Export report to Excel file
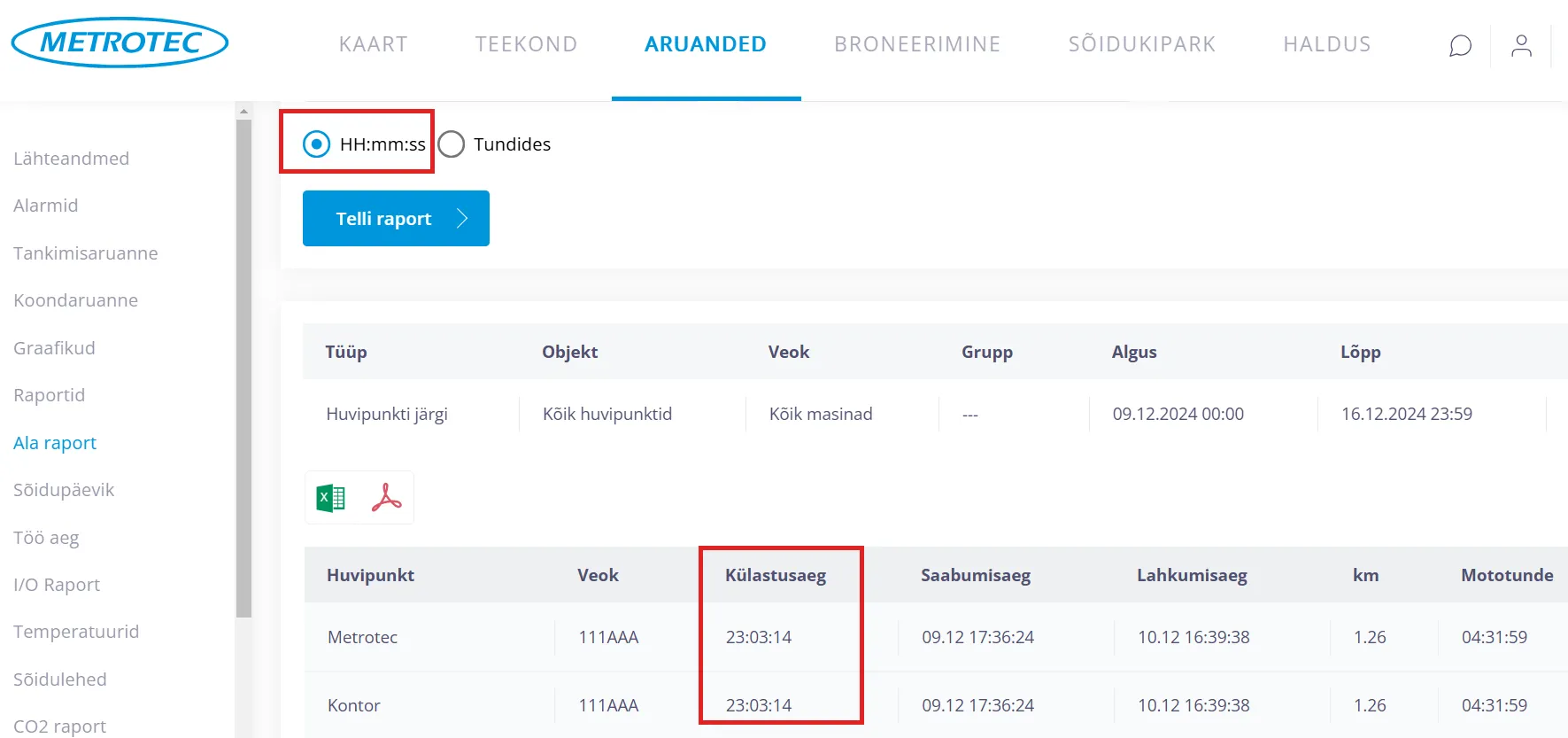Image resolution: width=1568 pixels, height=738 pixels. tap(331, 498)
